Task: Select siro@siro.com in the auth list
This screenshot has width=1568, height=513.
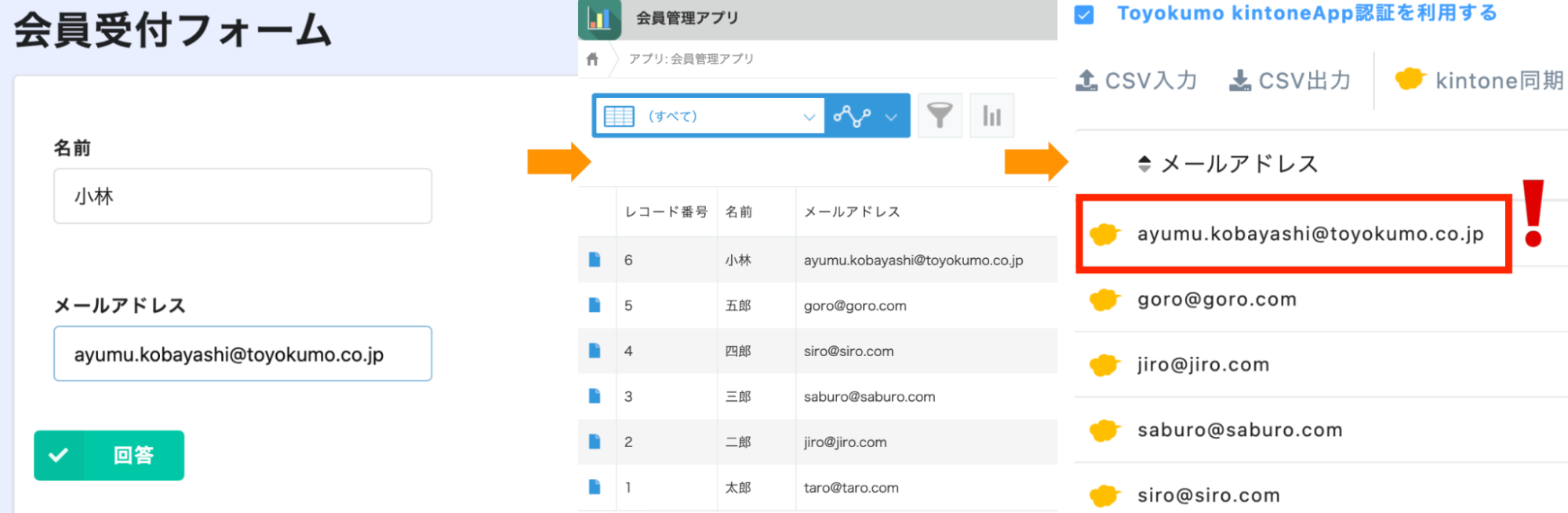Action: pyautogui.click(x=1209, y=495)
